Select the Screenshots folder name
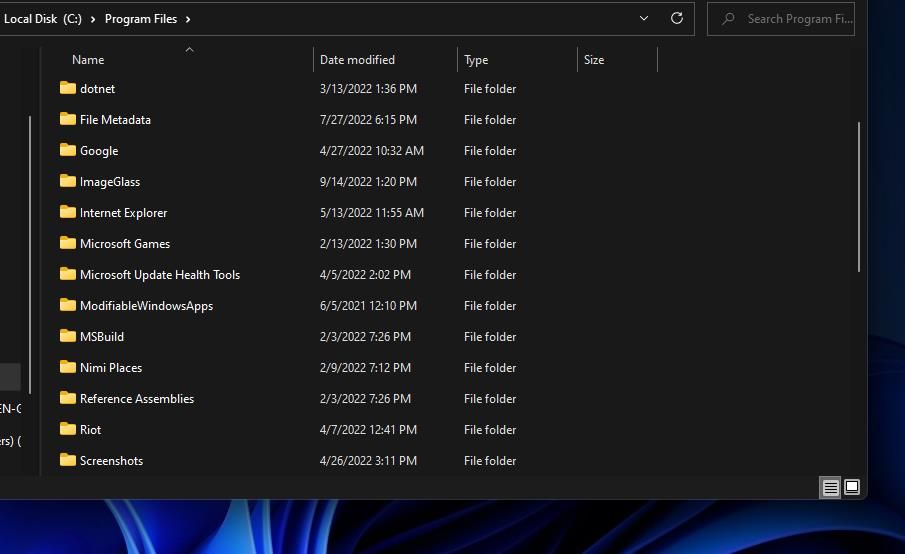The image size is (905, 554). pos(111,461)
